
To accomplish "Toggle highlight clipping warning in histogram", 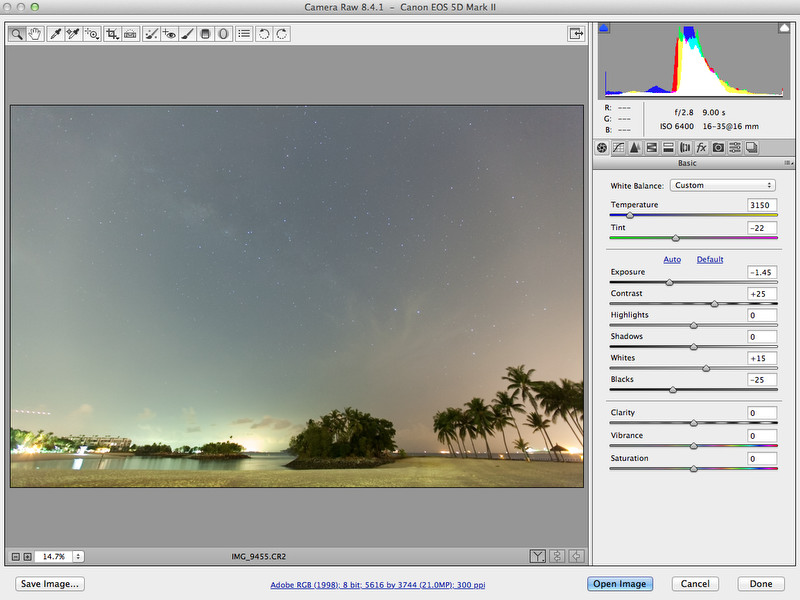I will 784,28.
